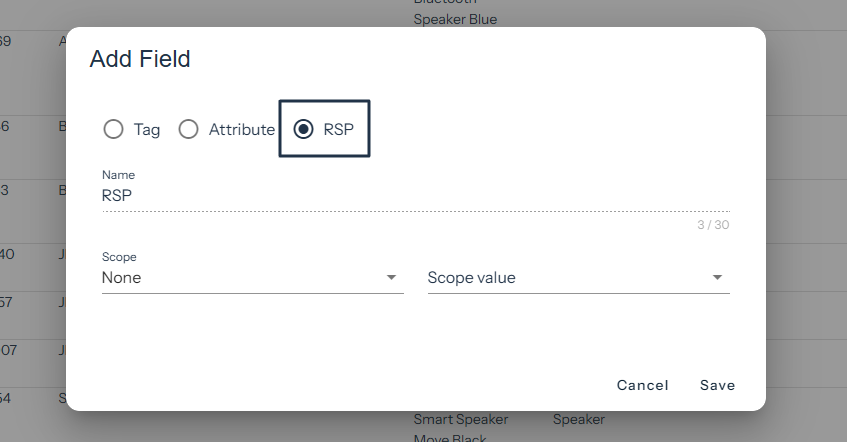Save the new field
The image size is (847, 442).
717,385
